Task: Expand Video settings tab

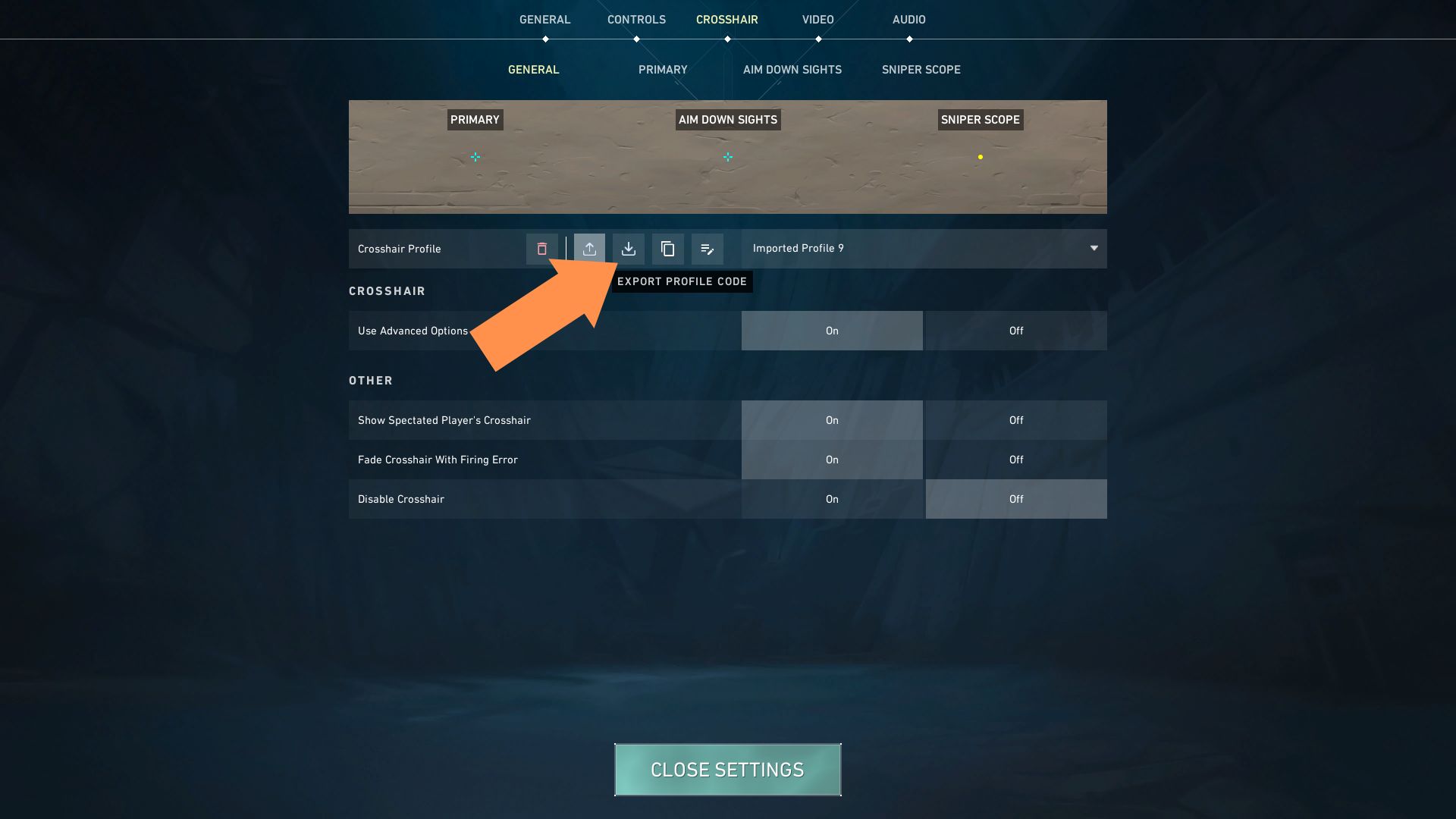Action: coord(817,20)
